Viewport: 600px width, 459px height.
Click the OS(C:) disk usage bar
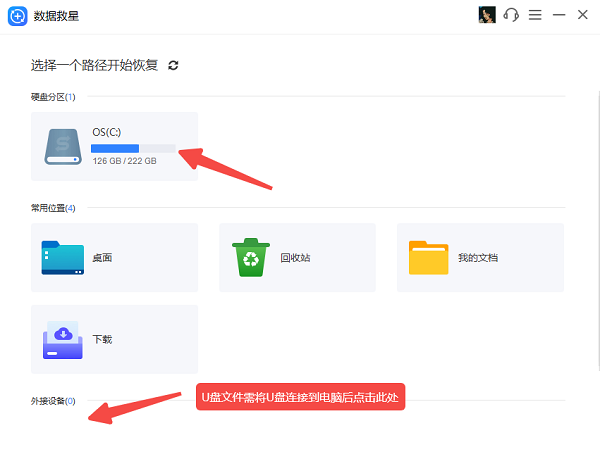[133, 148]
